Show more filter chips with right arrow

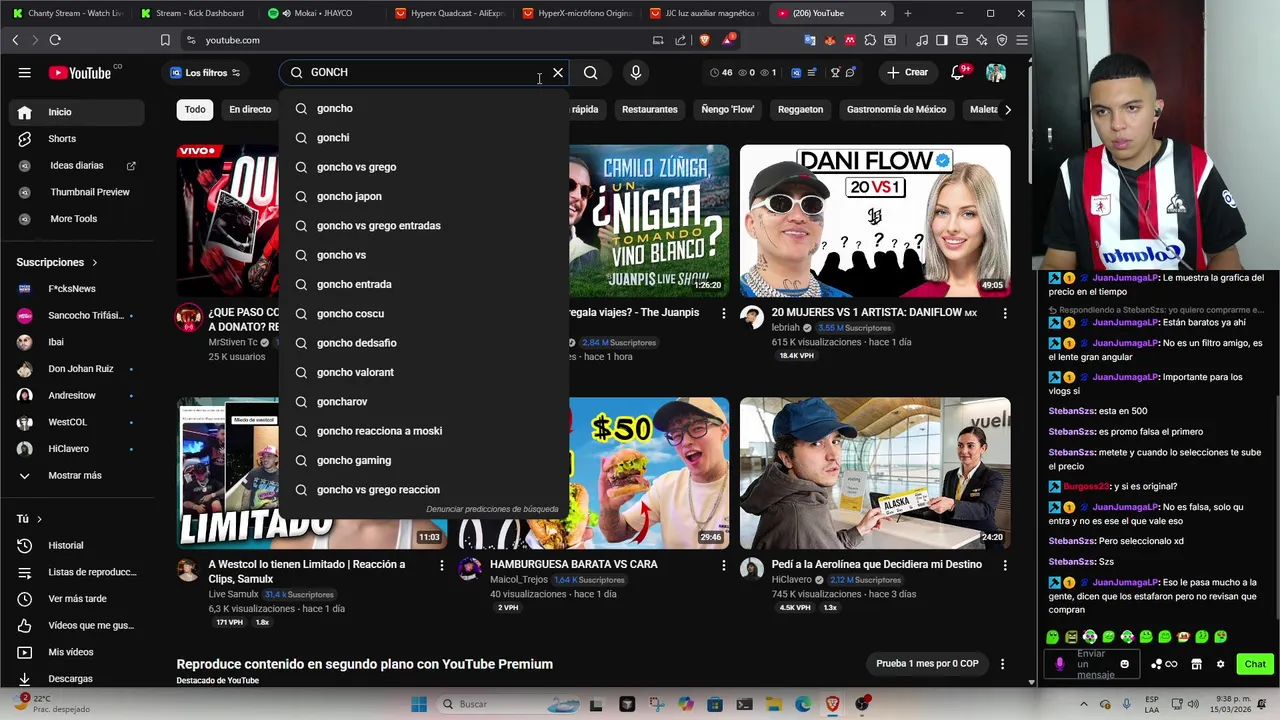pyautogui.click(x=1007, y=109)
